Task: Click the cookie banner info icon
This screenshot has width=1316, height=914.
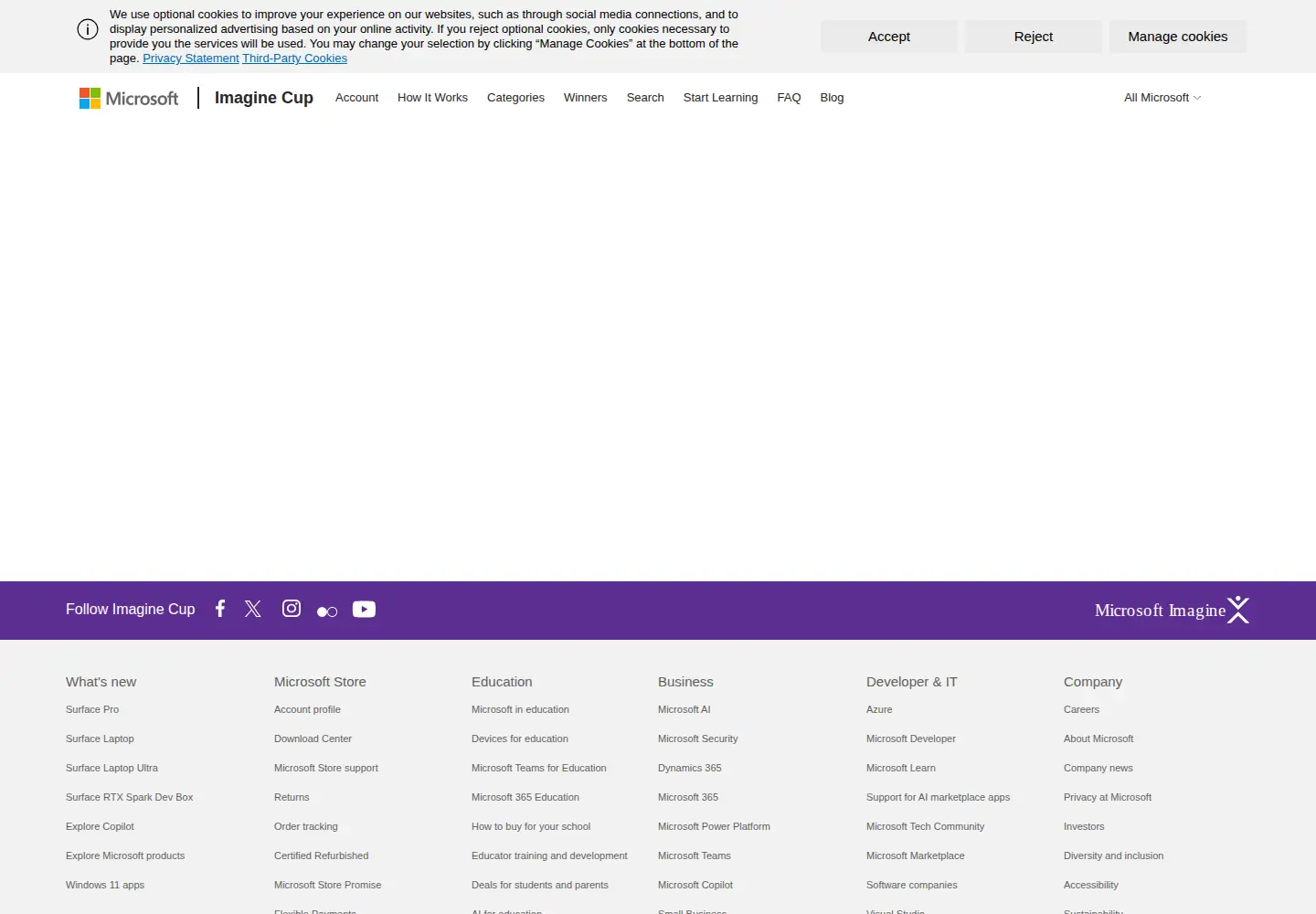Action: pos(88,29)
